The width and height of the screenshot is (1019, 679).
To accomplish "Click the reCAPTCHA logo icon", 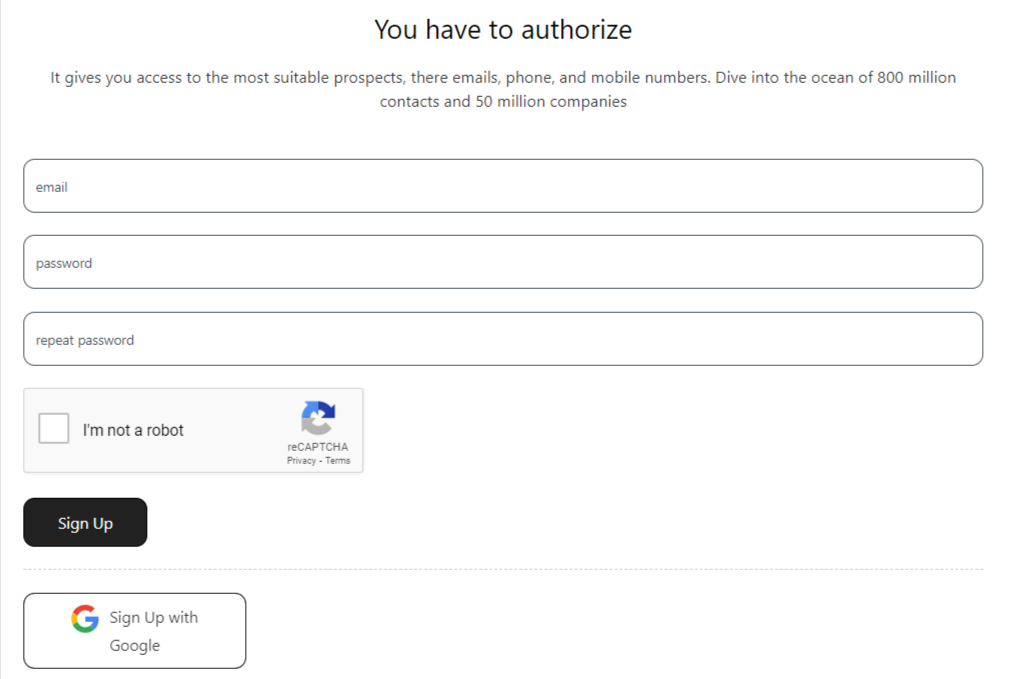I will (318, 418).
